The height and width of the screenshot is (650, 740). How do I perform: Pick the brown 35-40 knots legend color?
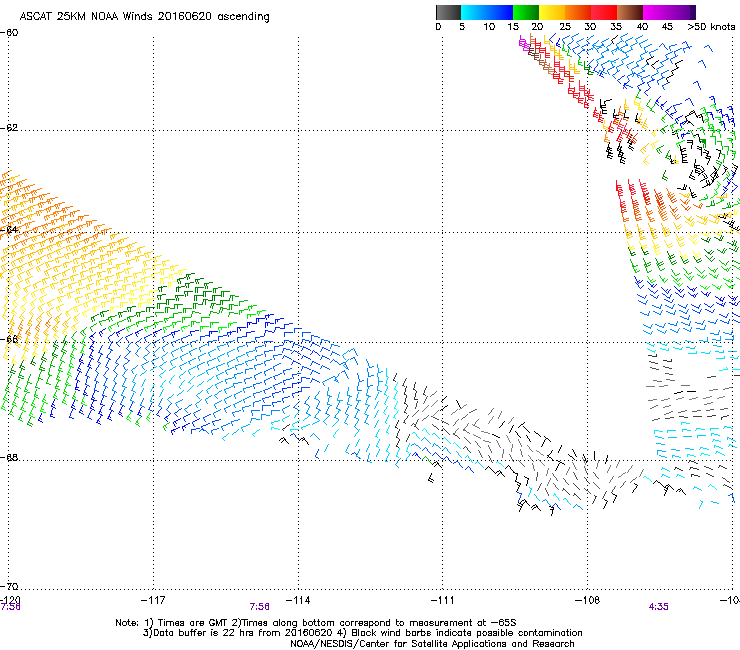[630, 12]
